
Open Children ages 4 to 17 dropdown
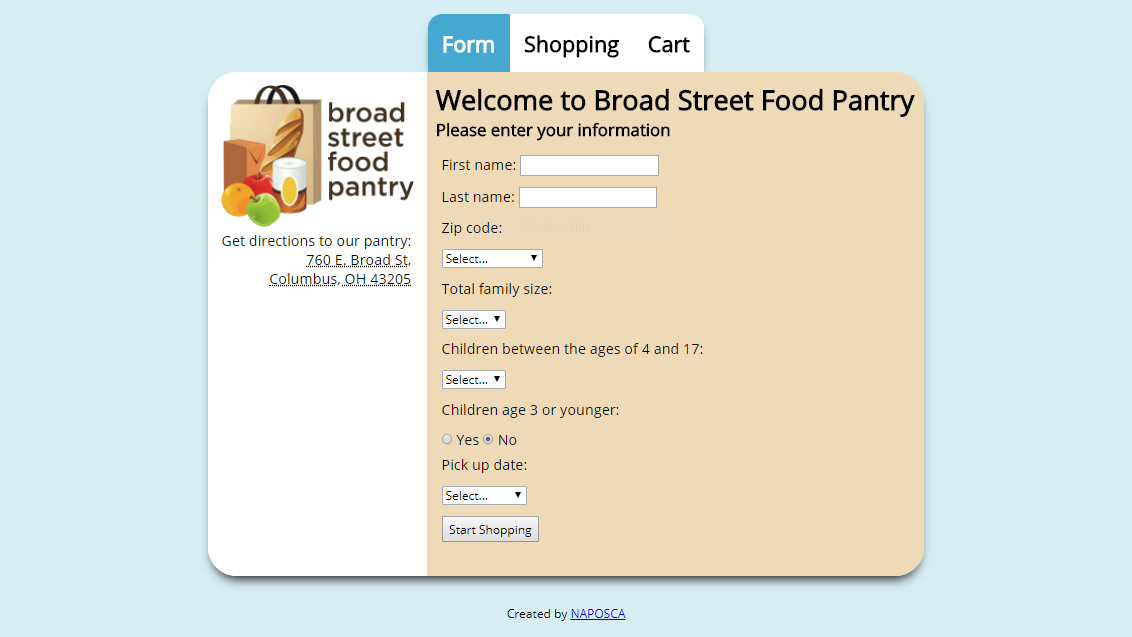coord(474,379)
